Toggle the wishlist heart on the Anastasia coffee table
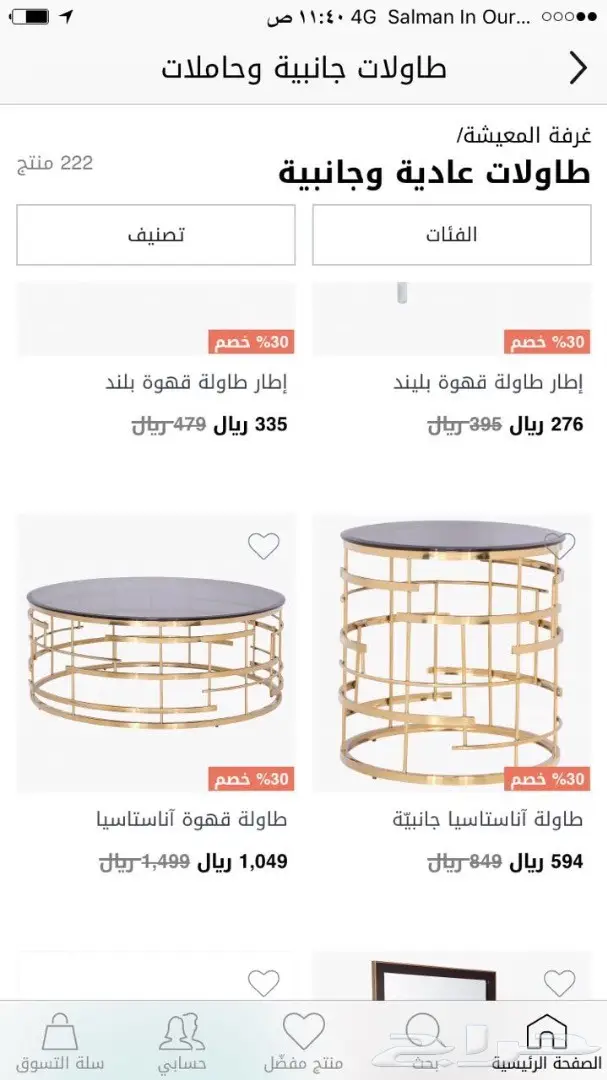This screenshot has width=607, height=1080. [x=264, y=545]
